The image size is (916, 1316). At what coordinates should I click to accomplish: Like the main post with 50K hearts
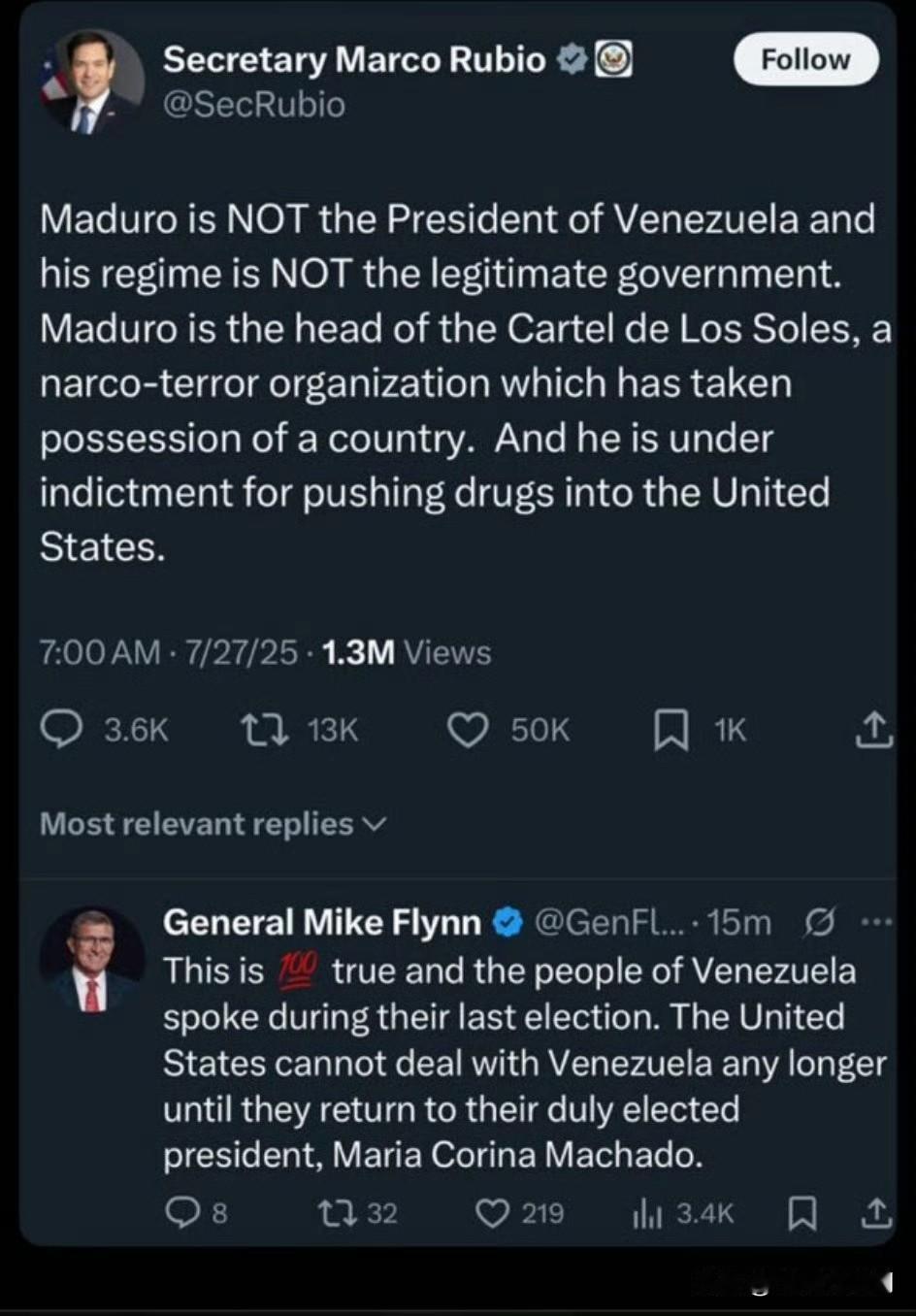click(x=469, y=730)
